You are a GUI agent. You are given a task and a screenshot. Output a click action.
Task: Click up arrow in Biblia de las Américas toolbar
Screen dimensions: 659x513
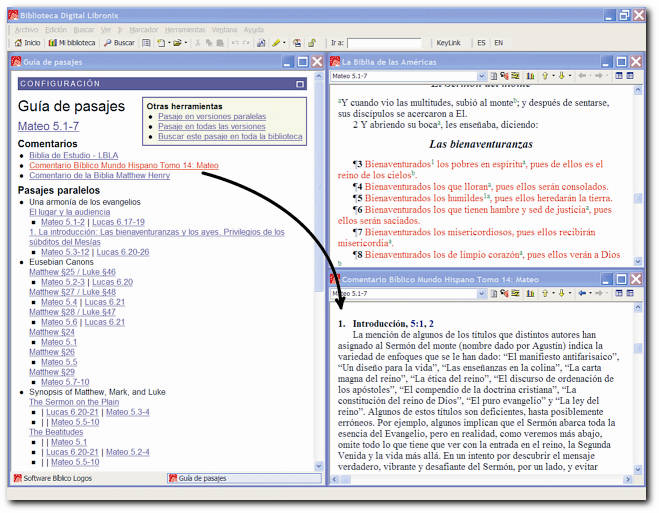[546, 76]
